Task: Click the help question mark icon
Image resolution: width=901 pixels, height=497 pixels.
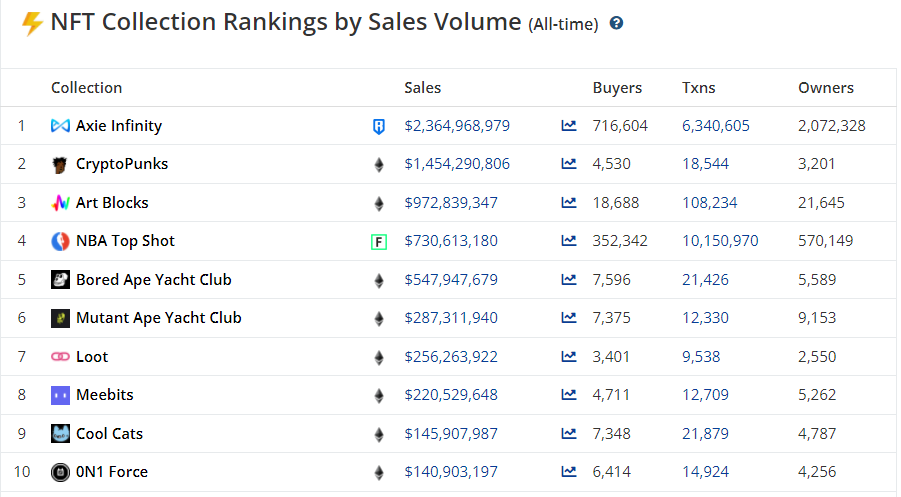Action: tap(616, 23)
